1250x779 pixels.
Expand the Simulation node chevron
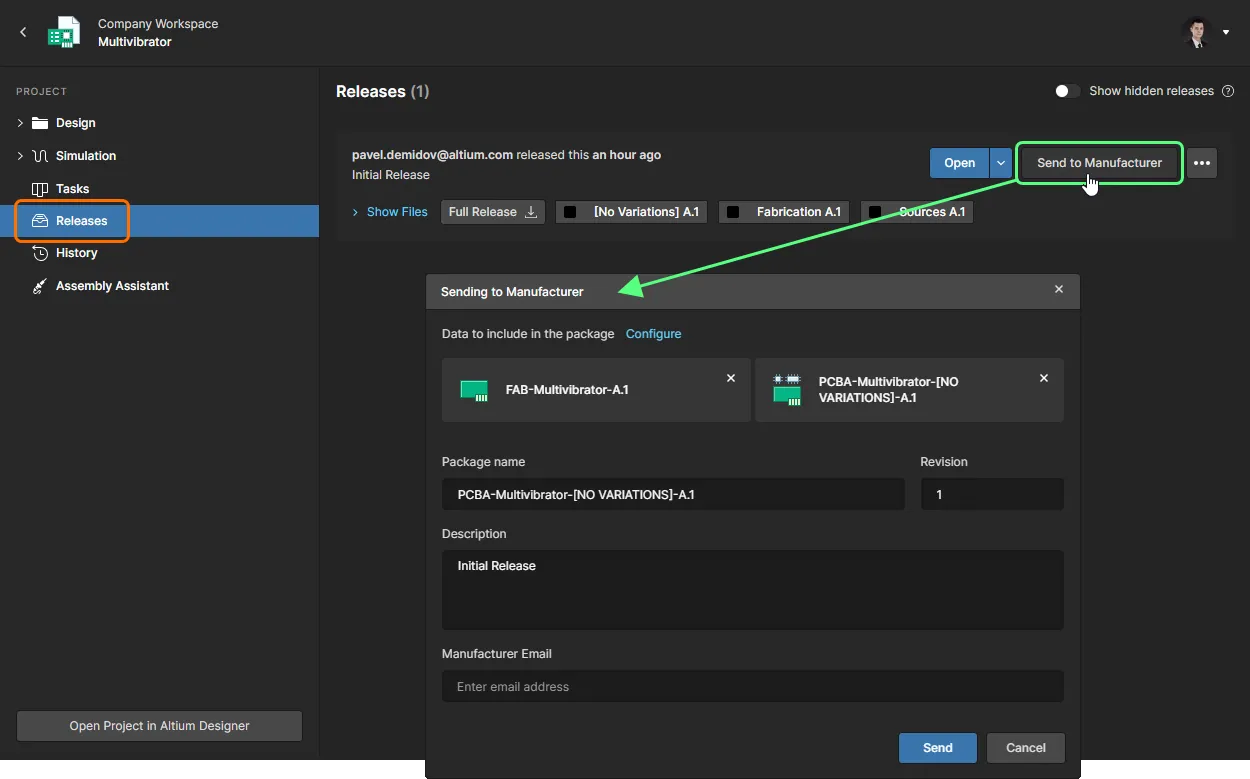(x=20, y=156)
